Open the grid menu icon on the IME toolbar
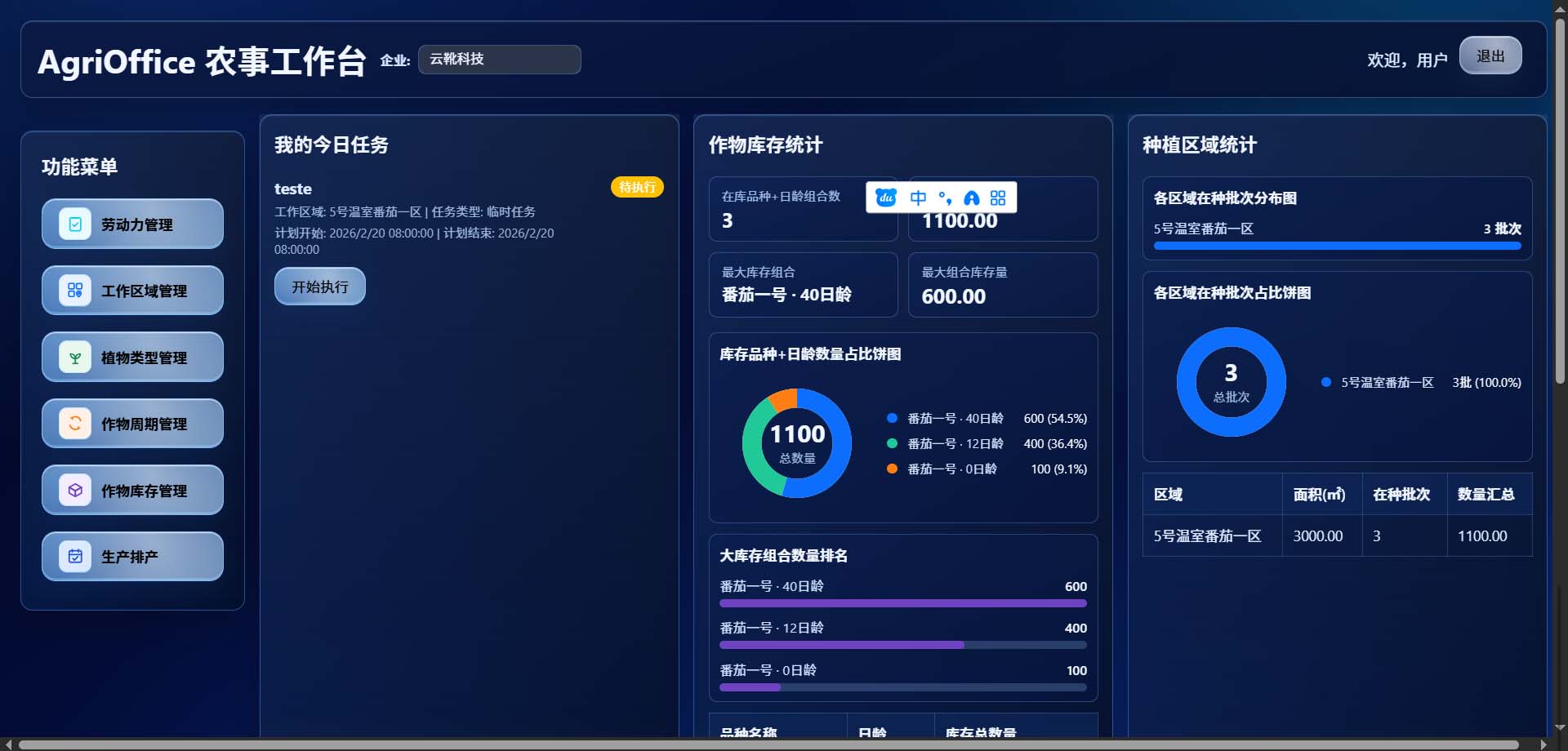This screenshot has height=751, width=1568. tap(997, 197)
